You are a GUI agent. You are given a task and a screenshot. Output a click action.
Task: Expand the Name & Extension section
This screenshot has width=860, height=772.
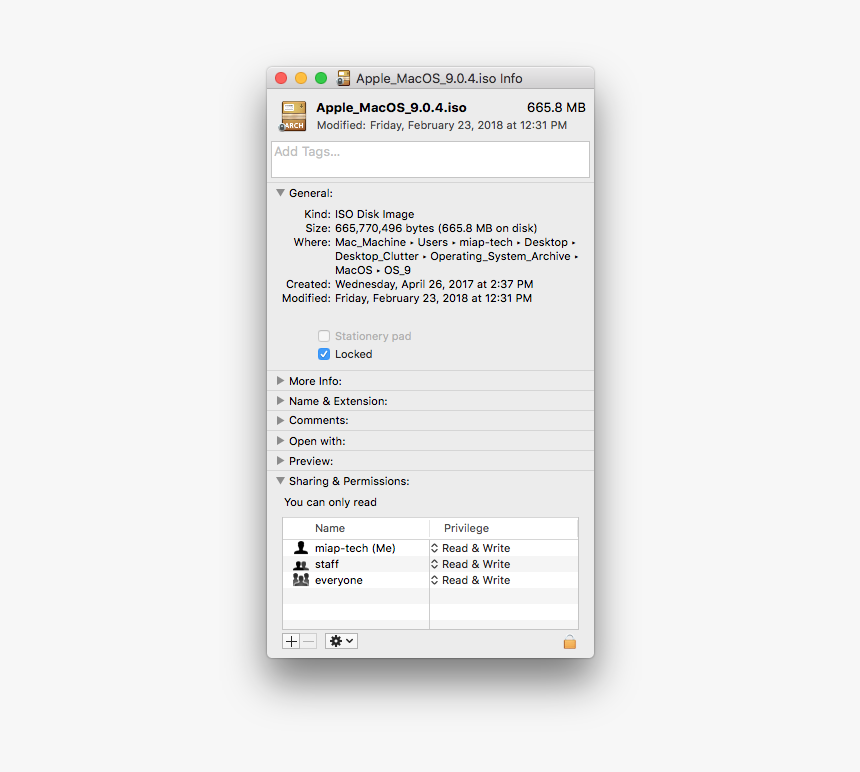tap(280, 401)
